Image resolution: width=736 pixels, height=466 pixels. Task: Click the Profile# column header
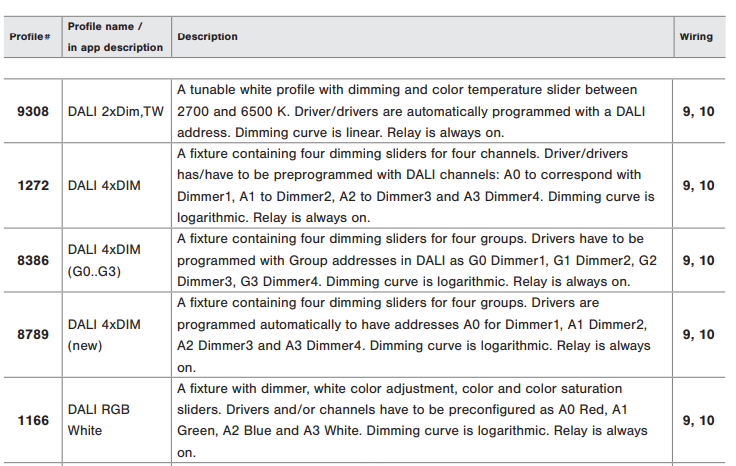pyautogui.click(x=30, y=37)
